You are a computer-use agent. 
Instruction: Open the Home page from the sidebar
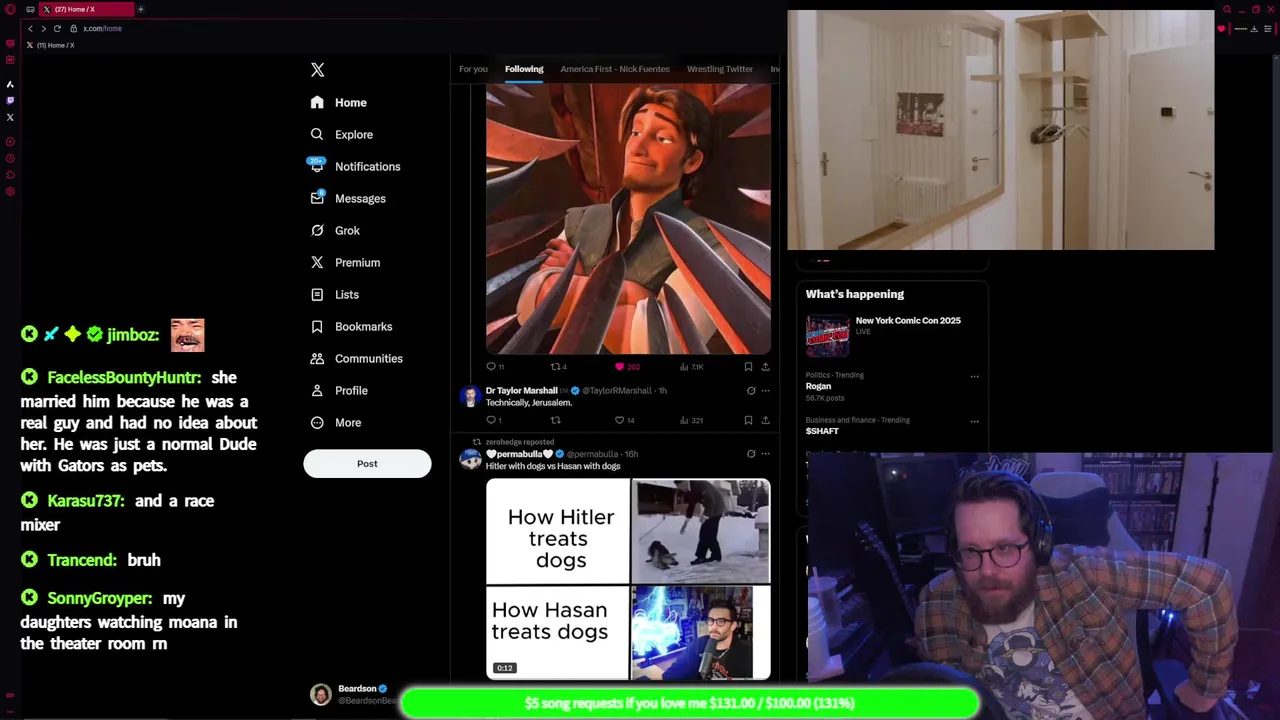point(339,102)
